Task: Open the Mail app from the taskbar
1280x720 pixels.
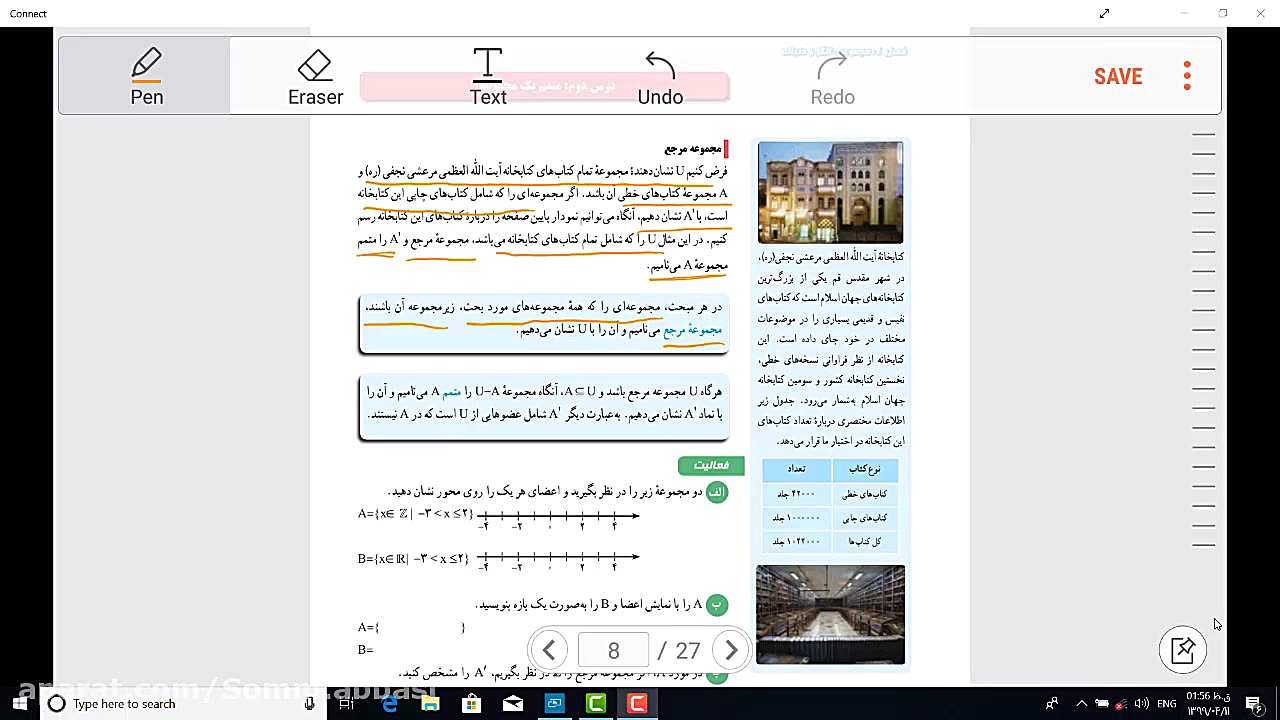Action: 512,704
